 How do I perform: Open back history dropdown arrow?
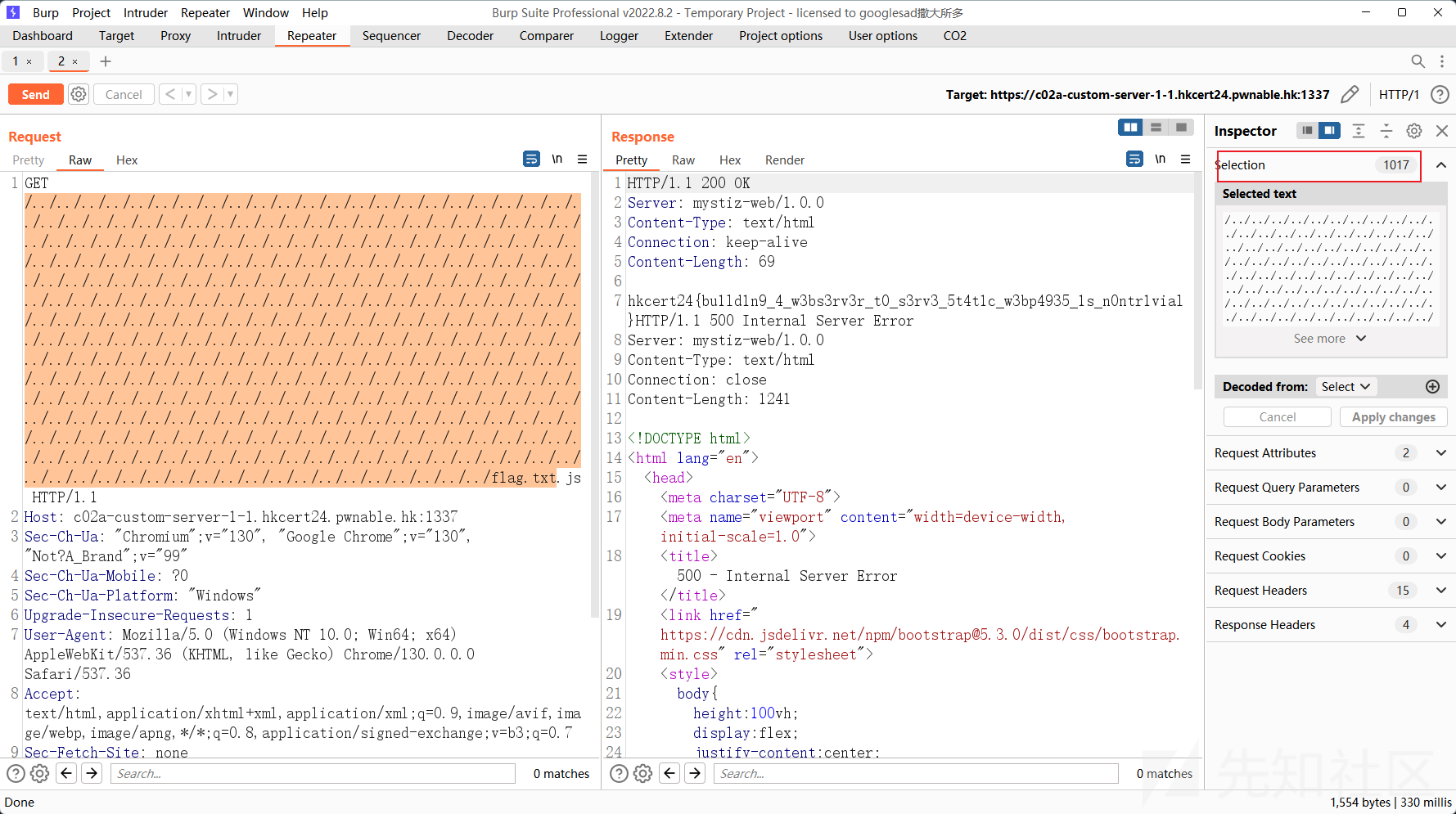[189, 94]
